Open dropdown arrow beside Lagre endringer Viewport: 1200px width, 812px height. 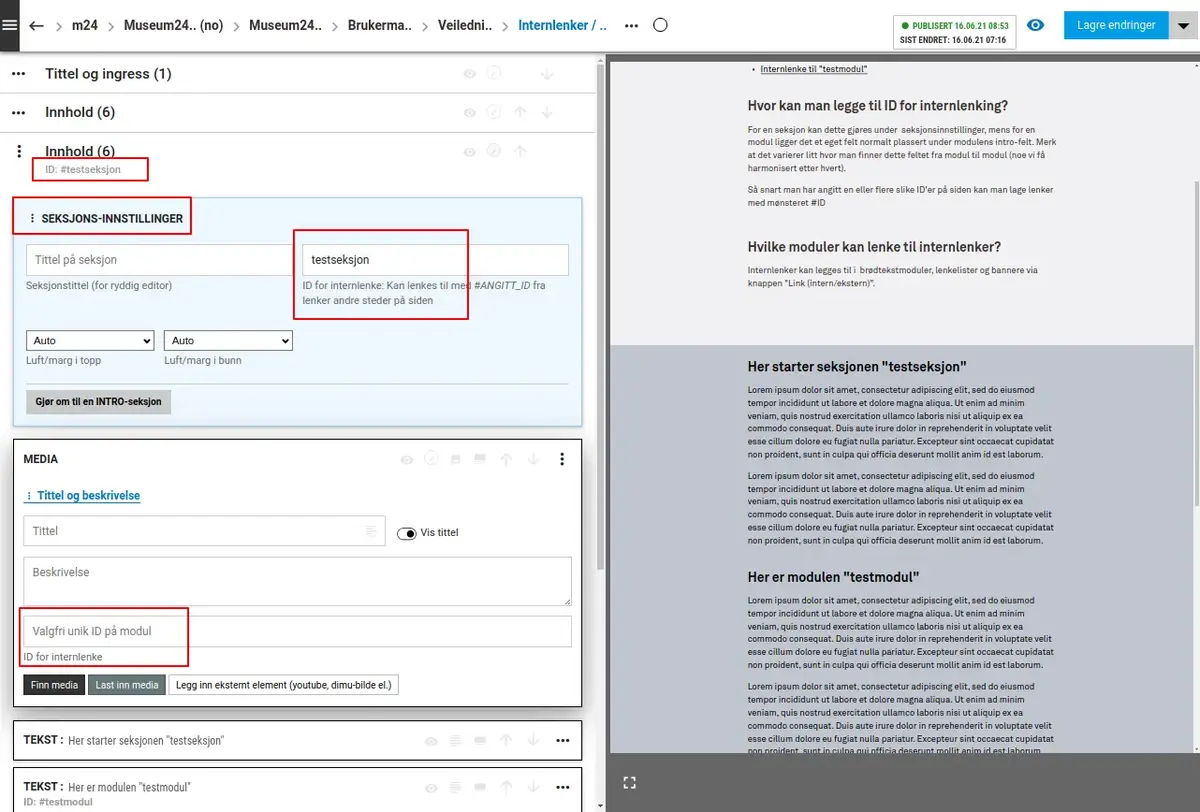(1182, 25)
